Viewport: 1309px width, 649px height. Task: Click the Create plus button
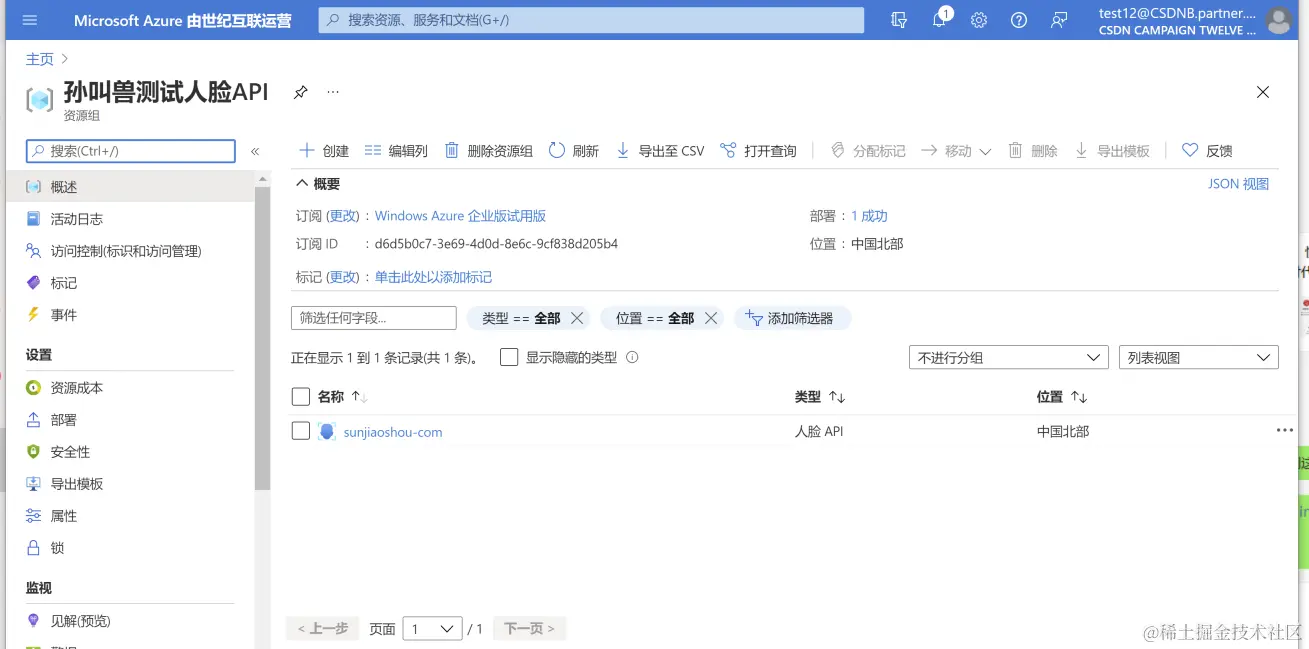(x=324, y=151)
